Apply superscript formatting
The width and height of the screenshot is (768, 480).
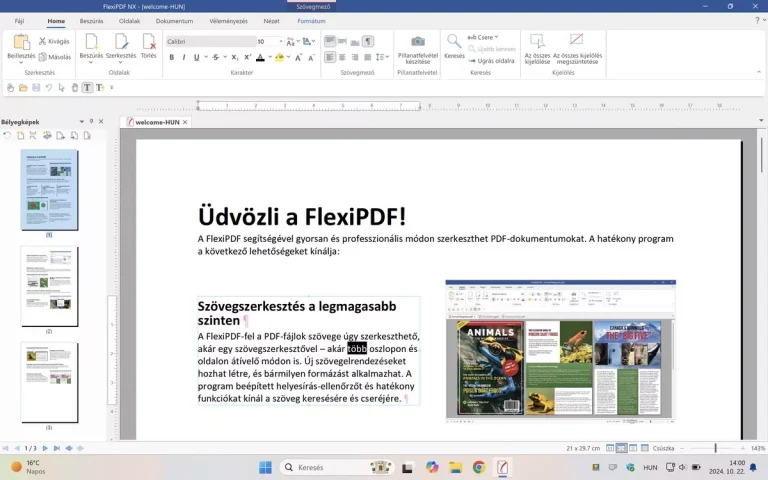point(247,57)
